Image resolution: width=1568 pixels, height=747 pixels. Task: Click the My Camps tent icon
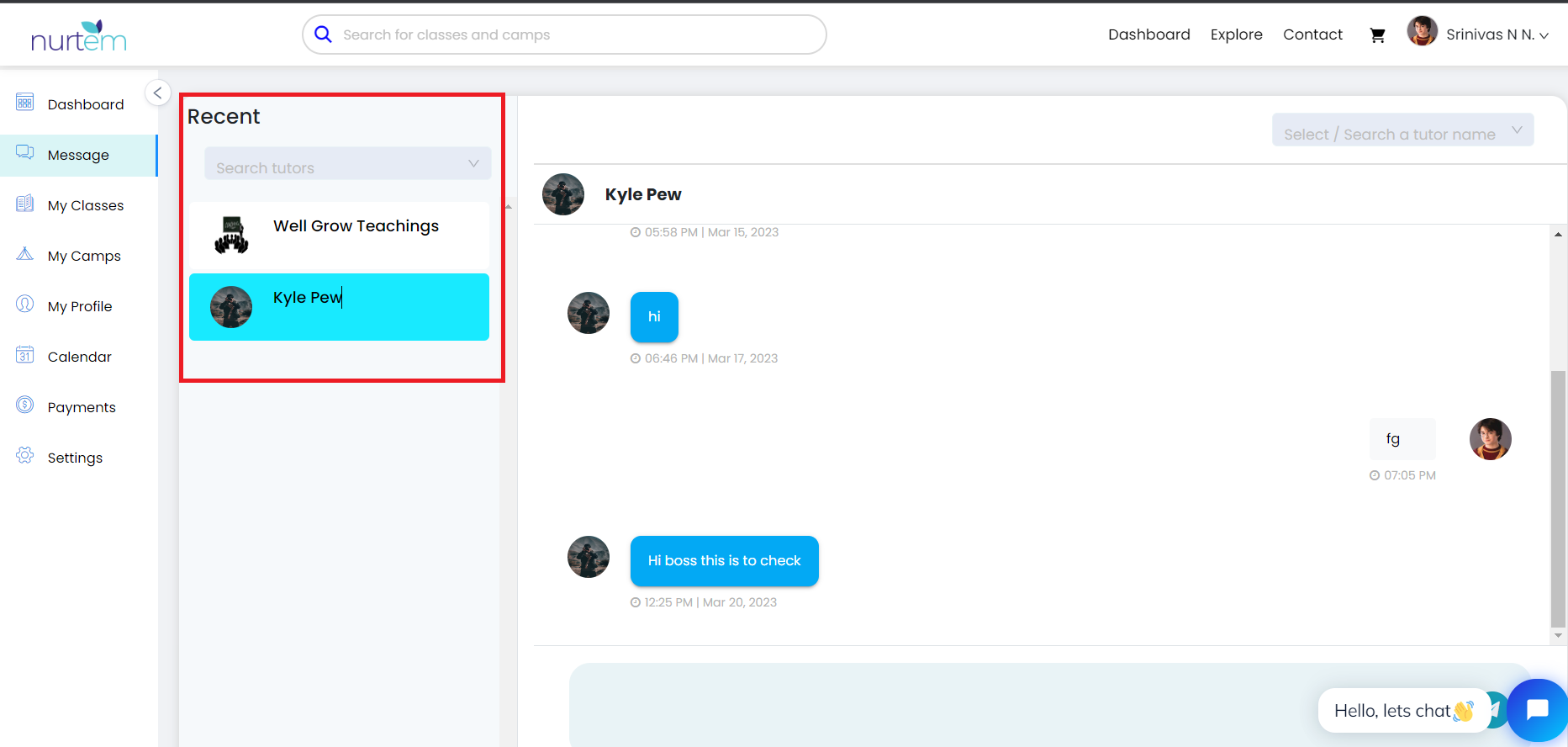[x=25, y=254]
